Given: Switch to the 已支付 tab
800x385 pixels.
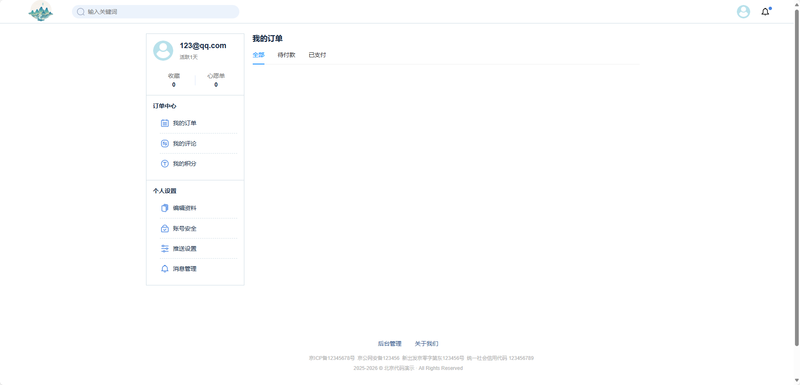Looking at the screenshot, I should pyautogui.click(x=317, y=55).
